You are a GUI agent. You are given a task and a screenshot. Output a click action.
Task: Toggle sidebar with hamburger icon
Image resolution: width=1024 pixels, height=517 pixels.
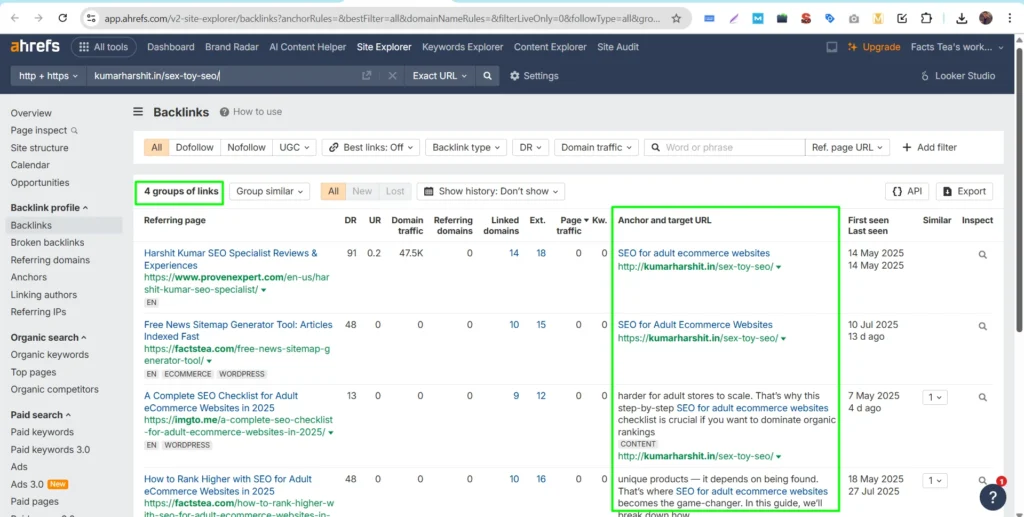coord(138,112)
